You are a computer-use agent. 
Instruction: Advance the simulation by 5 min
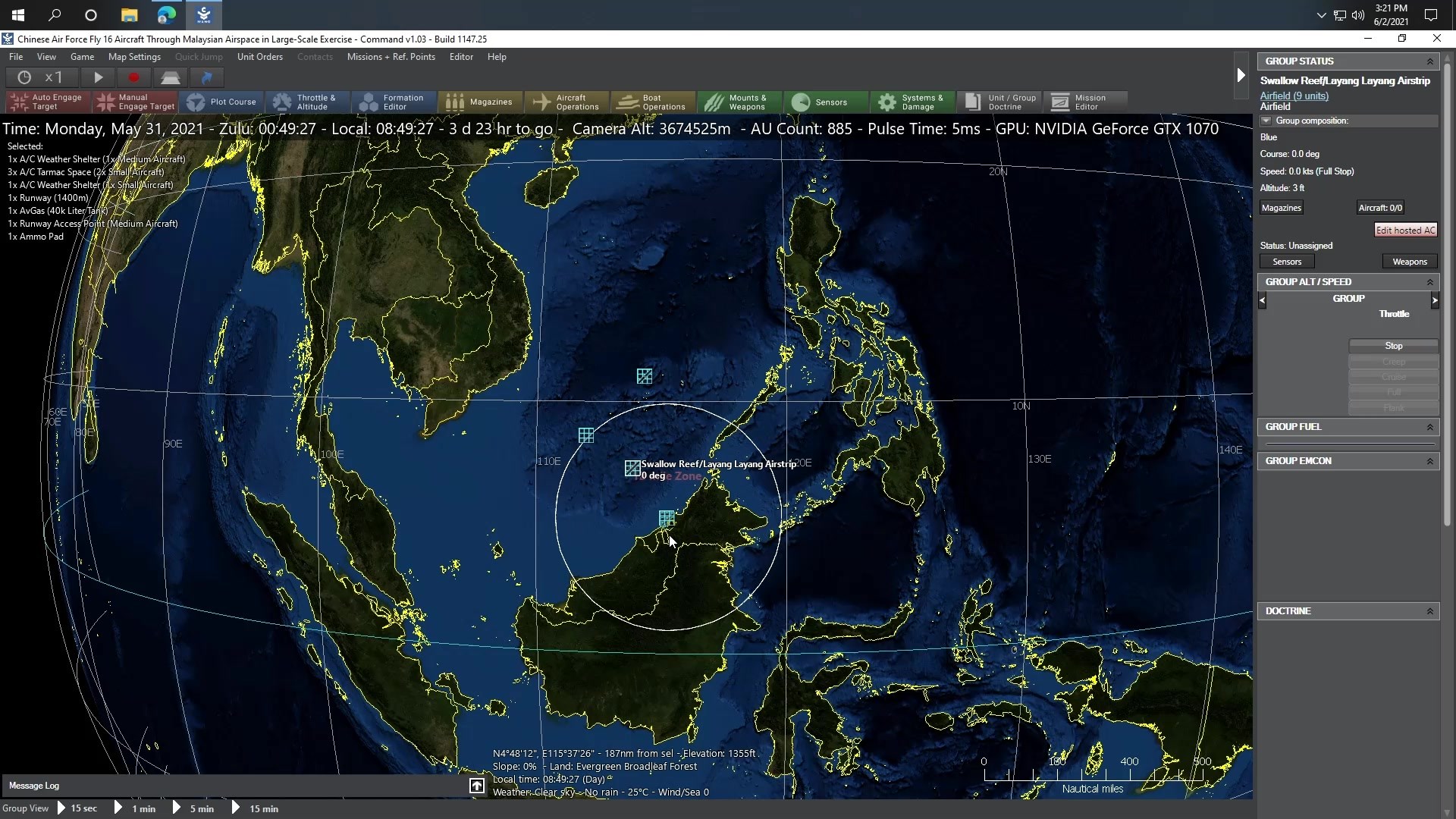coord(193,808)
